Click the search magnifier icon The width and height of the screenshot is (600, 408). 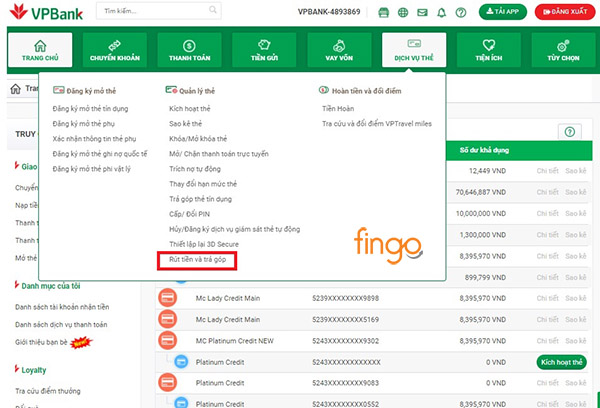pyautogui.click(x=213, y=10)
